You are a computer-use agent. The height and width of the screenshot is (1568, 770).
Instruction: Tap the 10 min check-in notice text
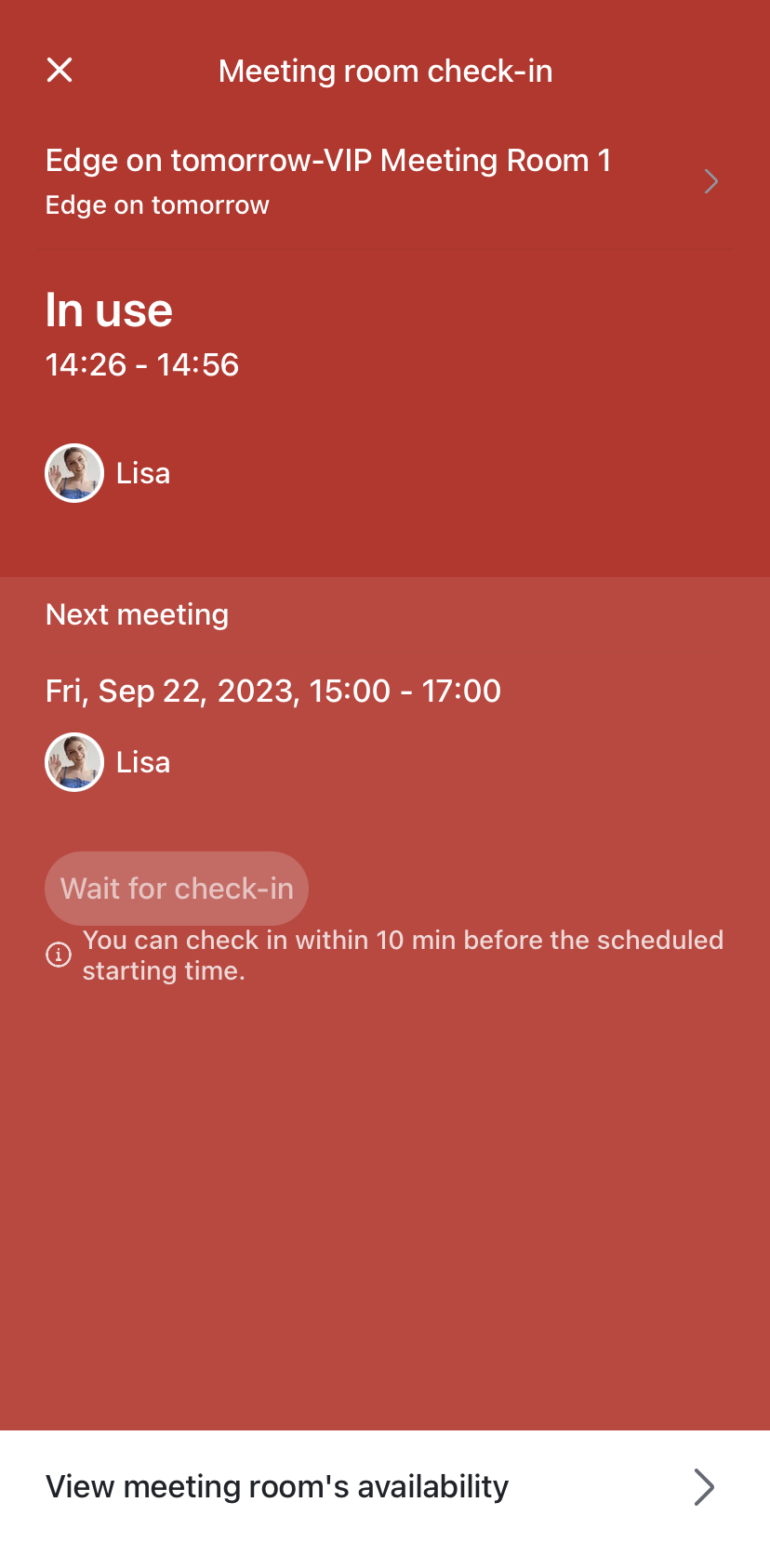pyautogui.click(x=402, y=955)
